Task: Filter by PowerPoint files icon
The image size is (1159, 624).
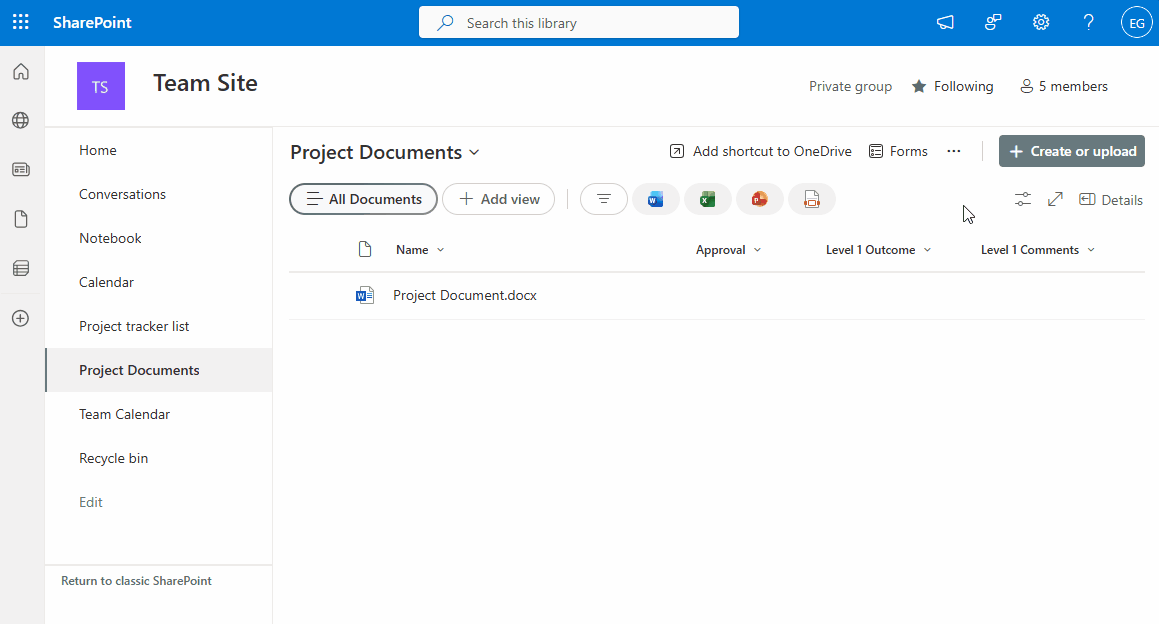Action: point(759,199)
